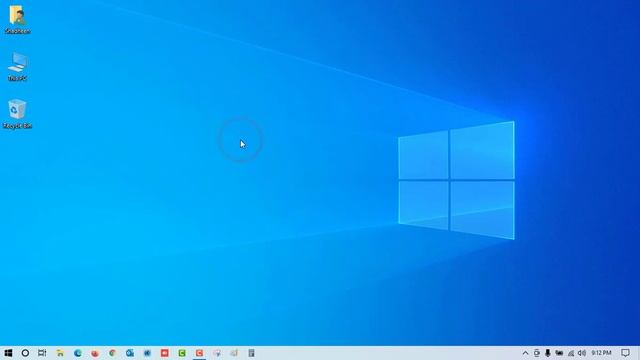640x360 pixels.
Task: Open the Windows Start menu
Action: click(x=8, y=353)
